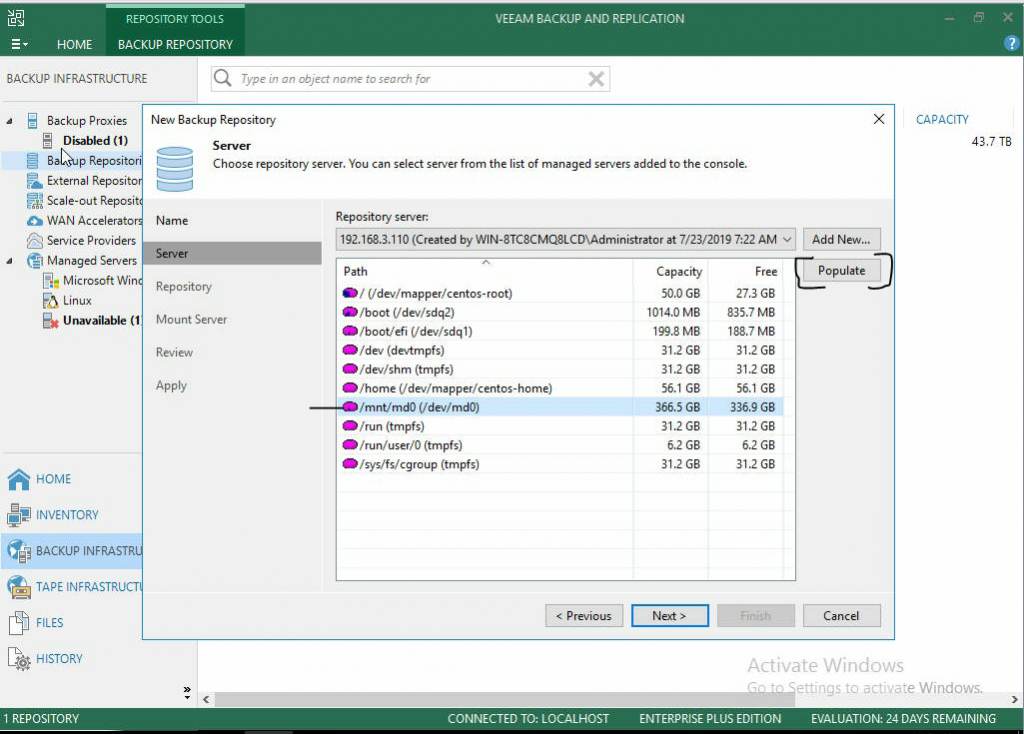Viewport: 1024px width, 734px height.
Task: Click the help question mark icon
Action: [1011, 44]
